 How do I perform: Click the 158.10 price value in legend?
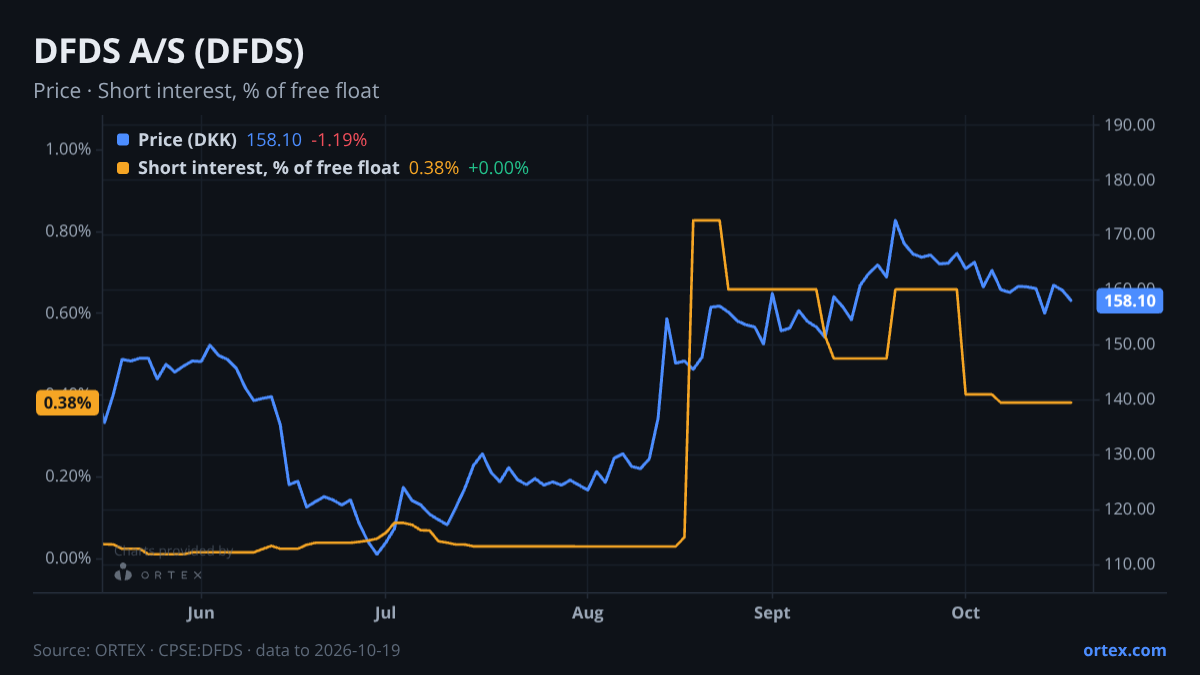pos(274,140)
